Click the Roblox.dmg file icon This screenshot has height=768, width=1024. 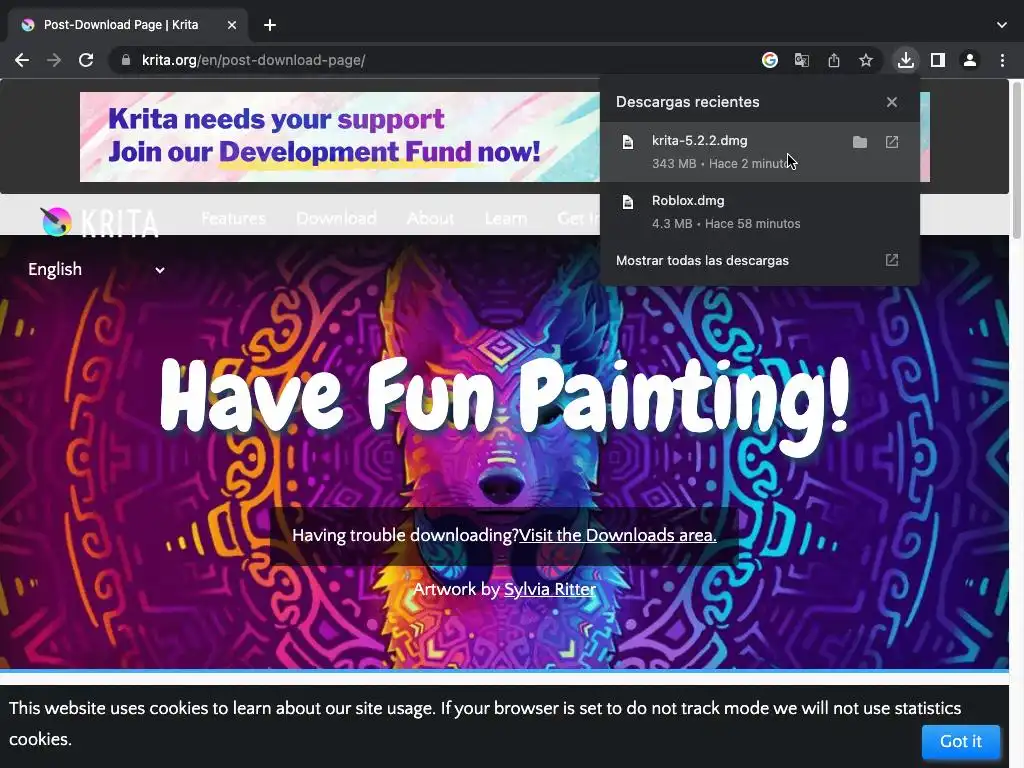(x=628, y=202)
